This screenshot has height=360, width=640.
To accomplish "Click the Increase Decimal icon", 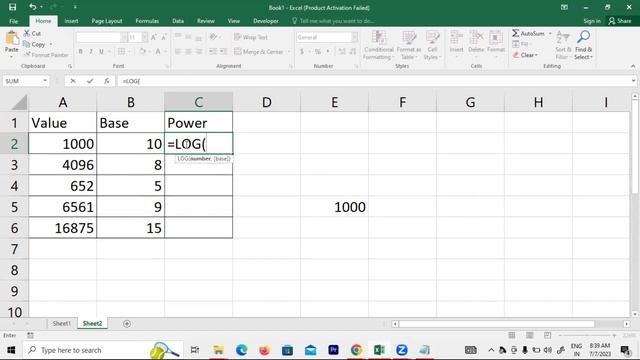I will pos(342,51).
